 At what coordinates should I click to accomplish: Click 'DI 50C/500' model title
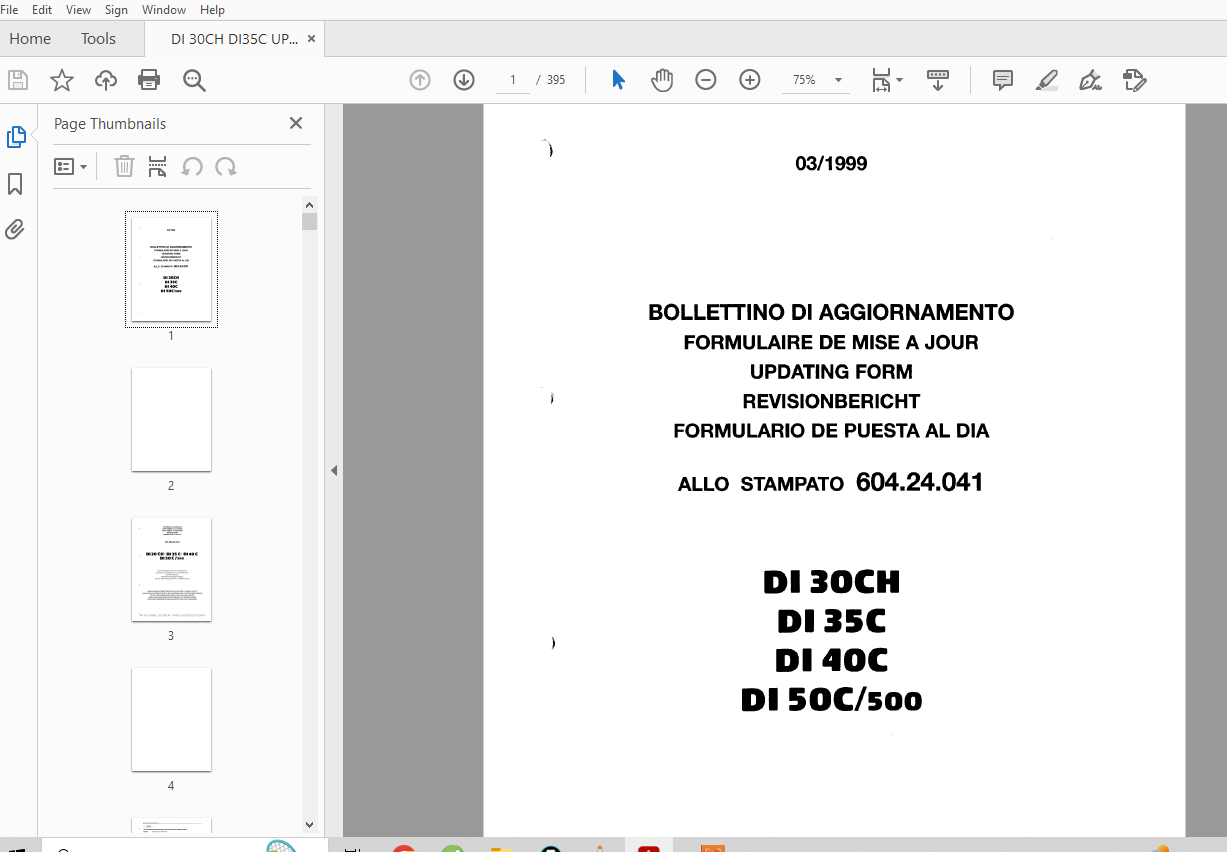pos(831,700)
